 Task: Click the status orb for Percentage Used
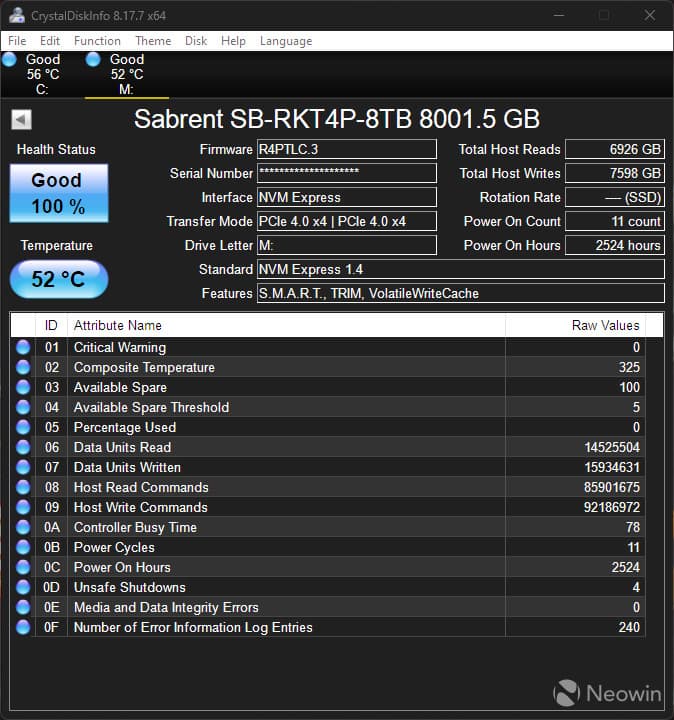[23, 427]
